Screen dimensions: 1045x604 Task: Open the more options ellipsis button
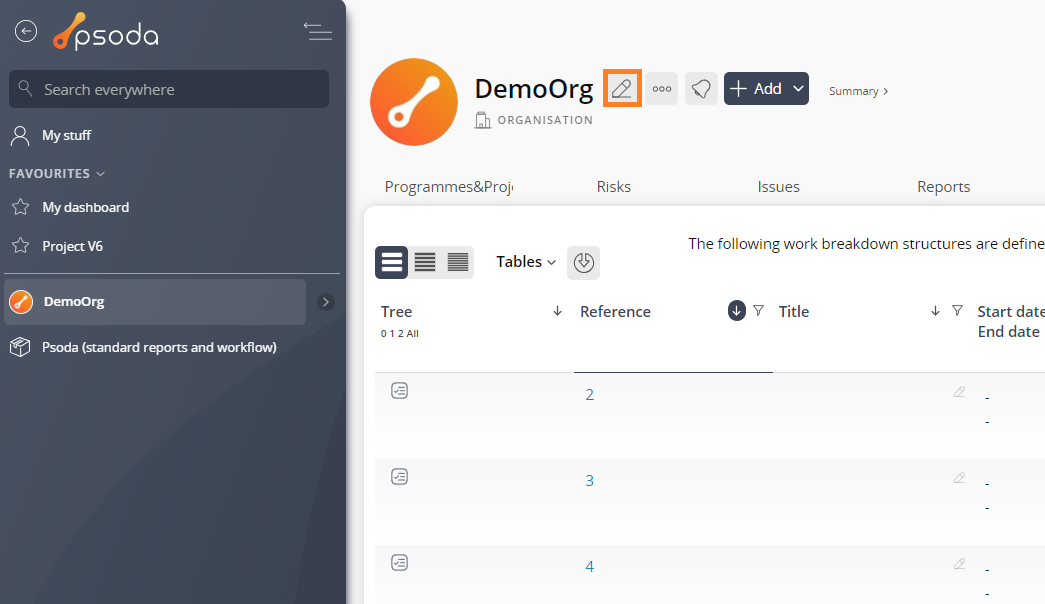(662, 89)
